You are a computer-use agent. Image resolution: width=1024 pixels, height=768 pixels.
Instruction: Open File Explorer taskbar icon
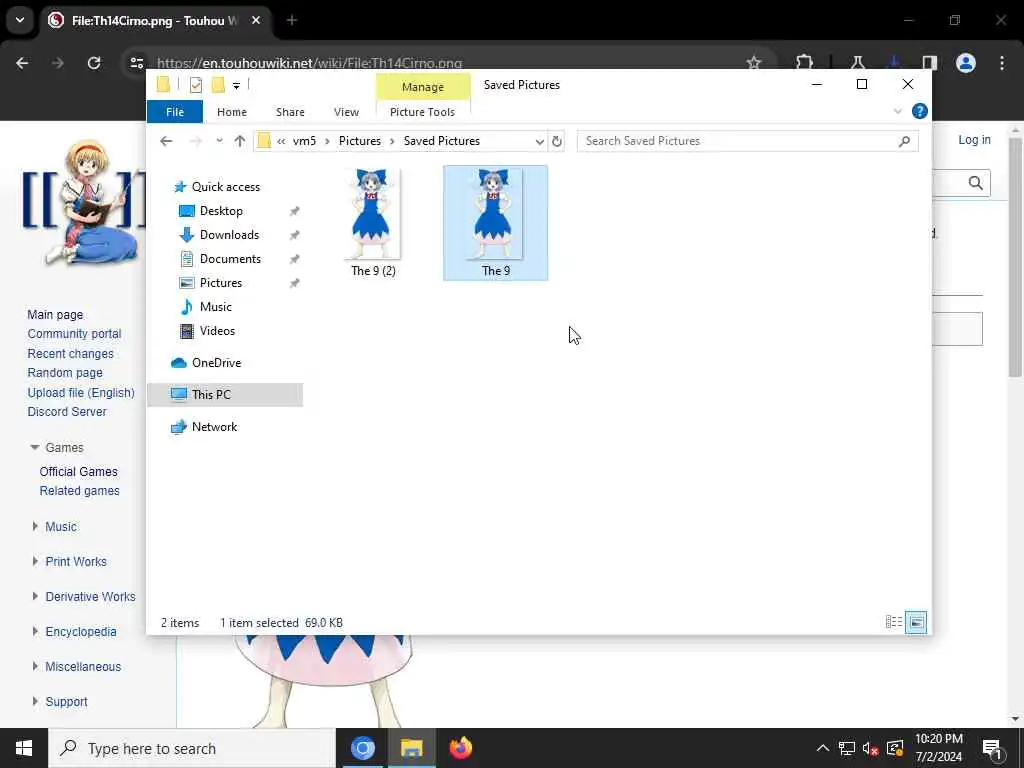(x=411, y=748)
